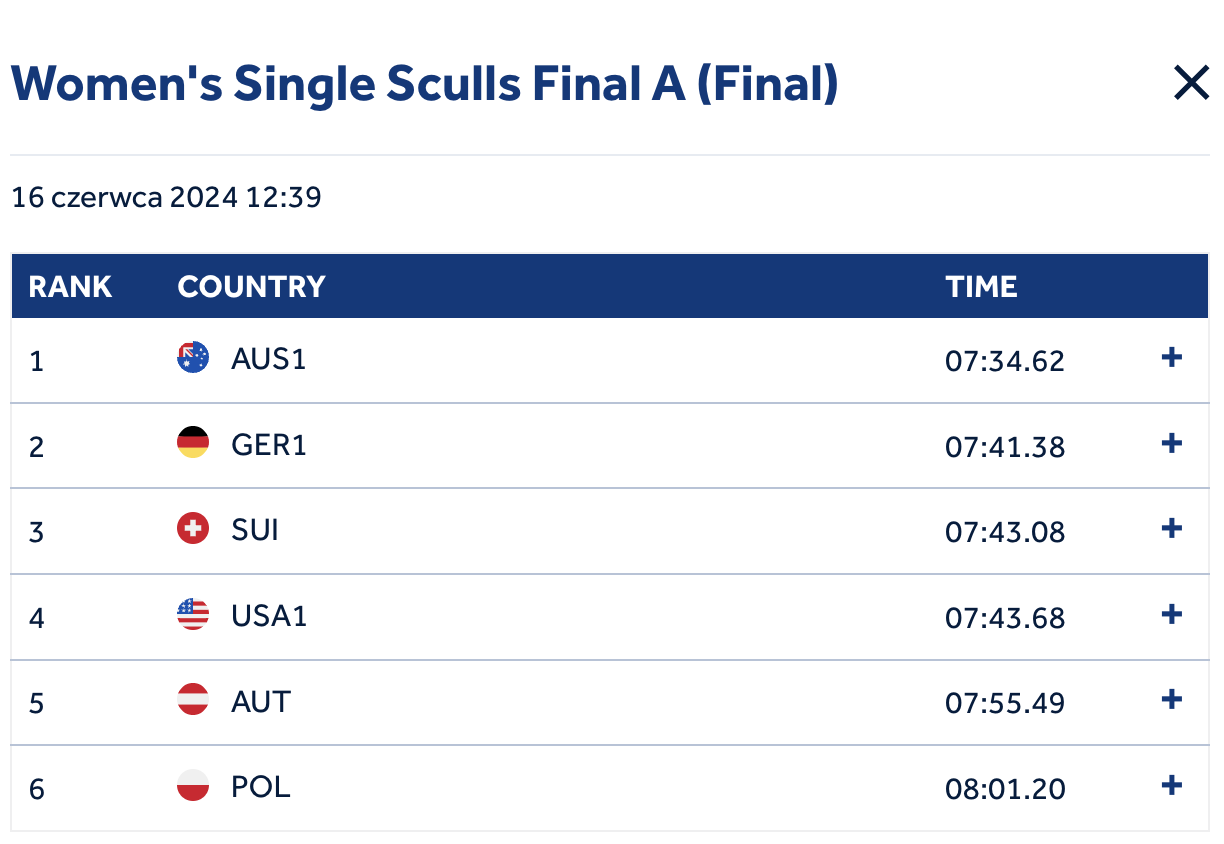The image size is (1224, 844).
Task: Click the Polish flag icon
Action: [x=193, y=786]
